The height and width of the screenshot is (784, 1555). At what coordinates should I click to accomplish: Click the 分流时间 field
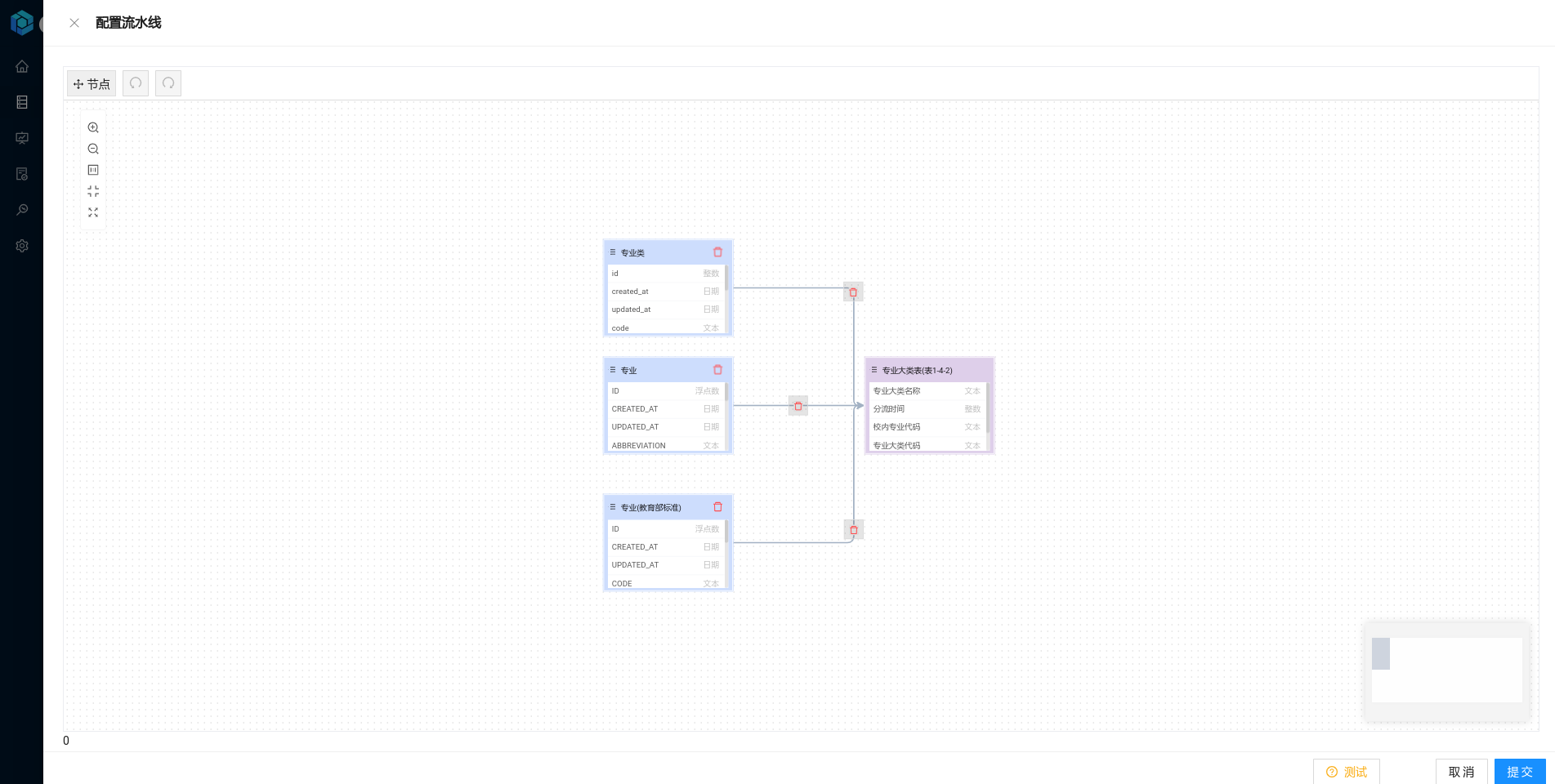click(x=927, y=409)
